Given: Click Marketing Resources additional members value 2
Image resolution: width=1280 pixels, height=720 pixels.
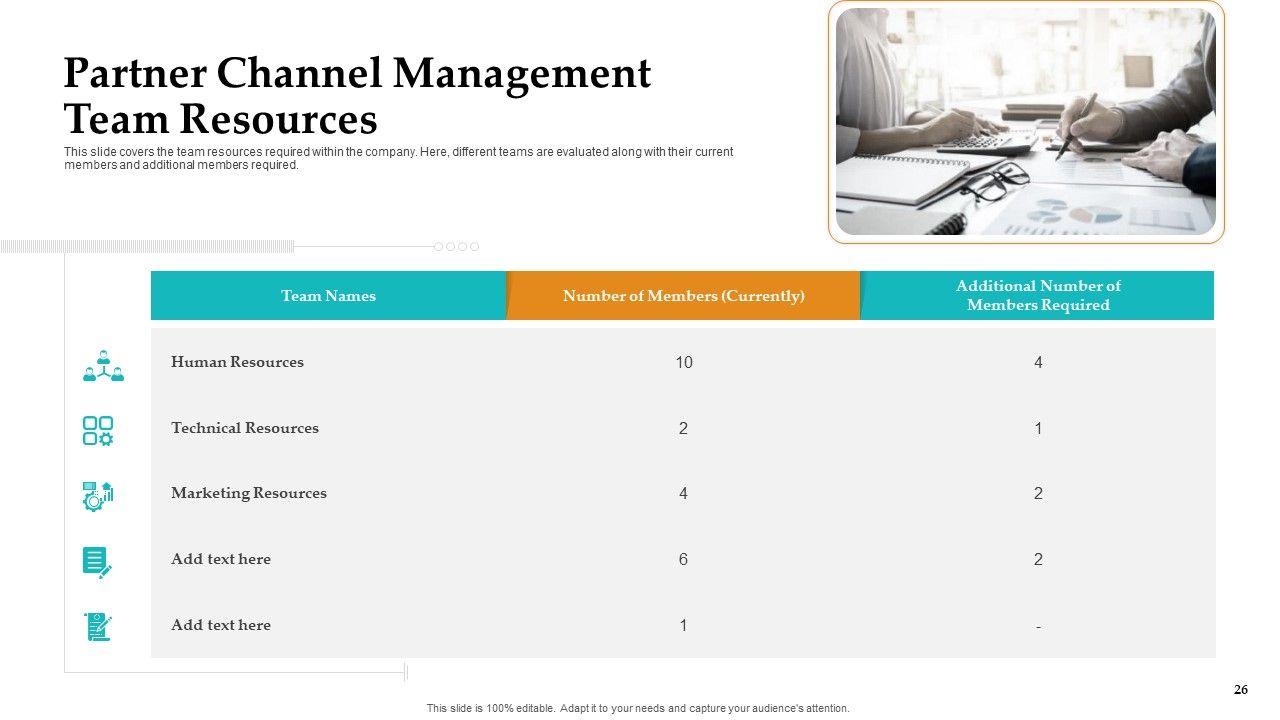Looking at the screenshot, I should pos(1038,494).
